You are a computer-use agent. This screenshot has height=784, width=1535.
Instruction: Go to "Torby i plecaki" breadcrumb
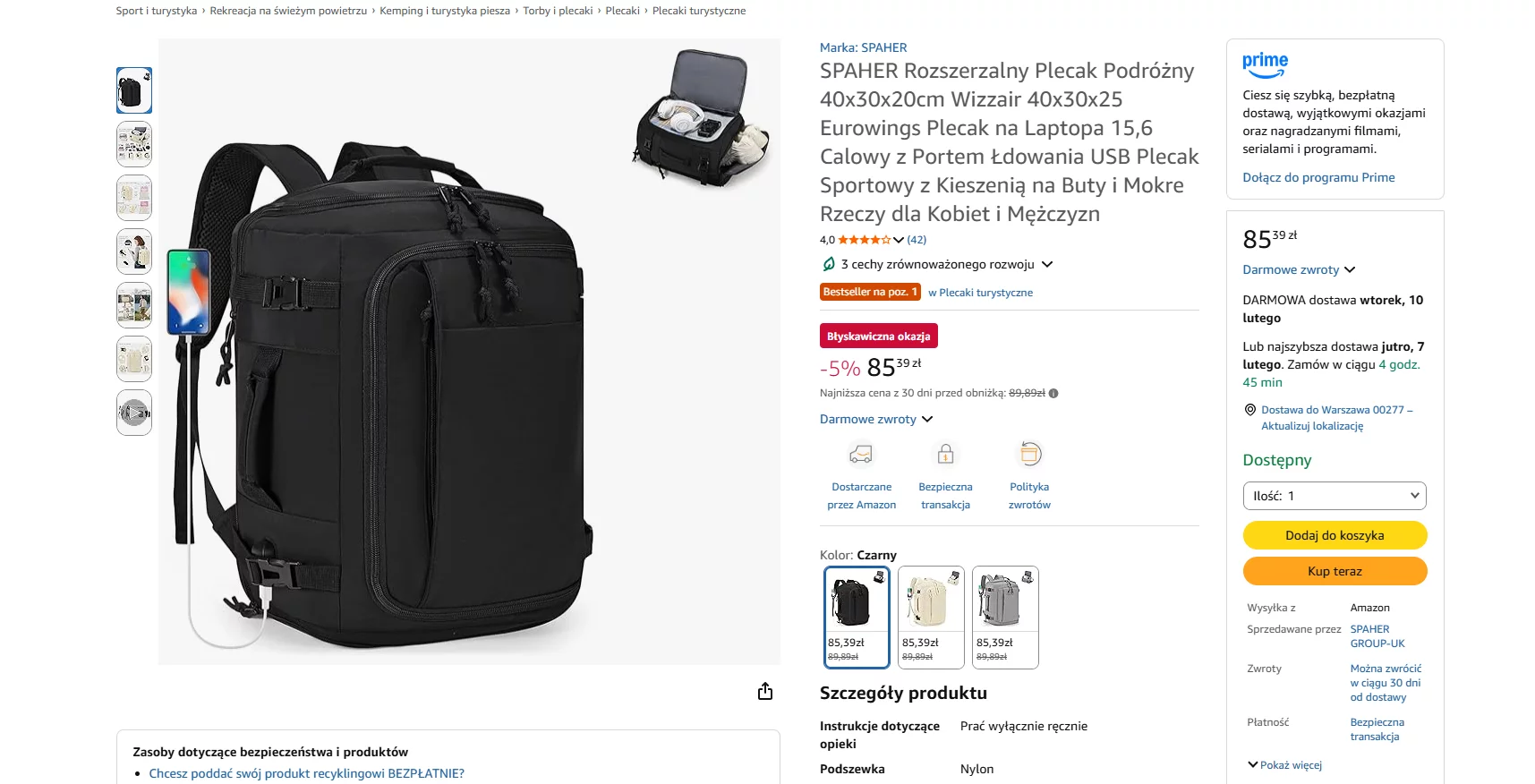[x=558, y=11]
